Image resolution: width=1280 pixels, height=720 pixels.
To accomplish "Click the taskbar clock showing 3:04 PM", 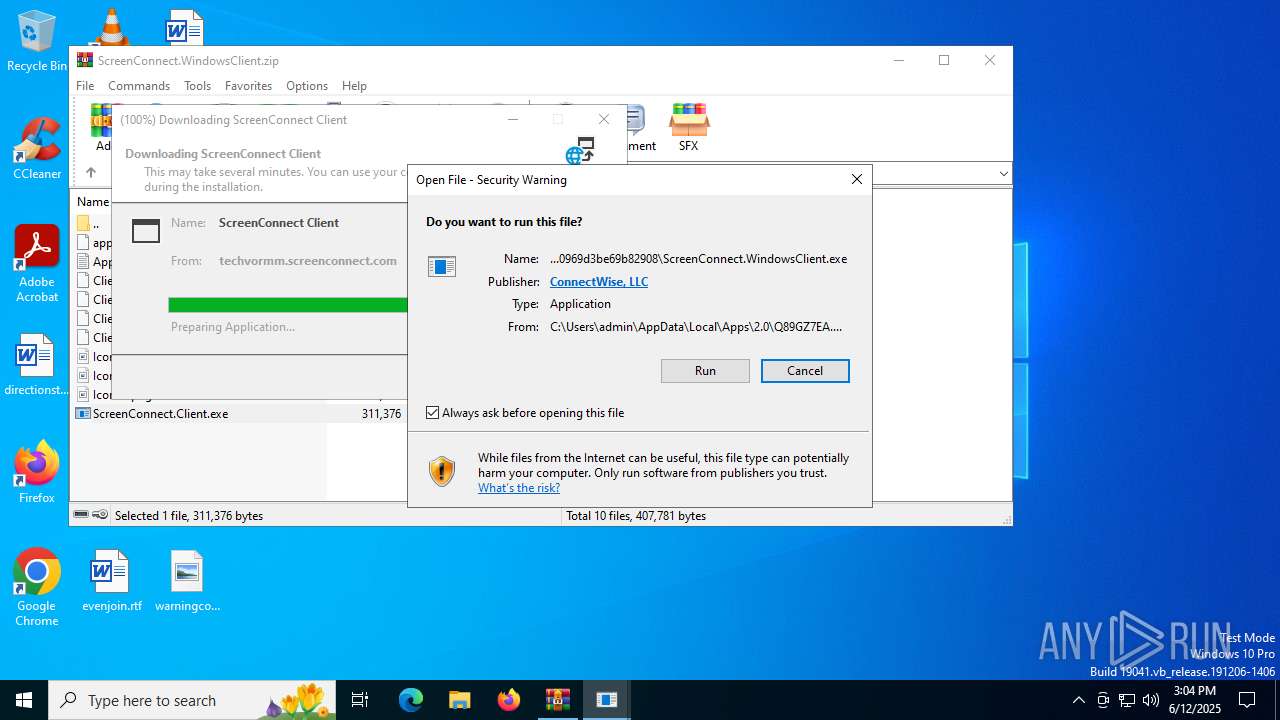I will [x=1195, y=700].
